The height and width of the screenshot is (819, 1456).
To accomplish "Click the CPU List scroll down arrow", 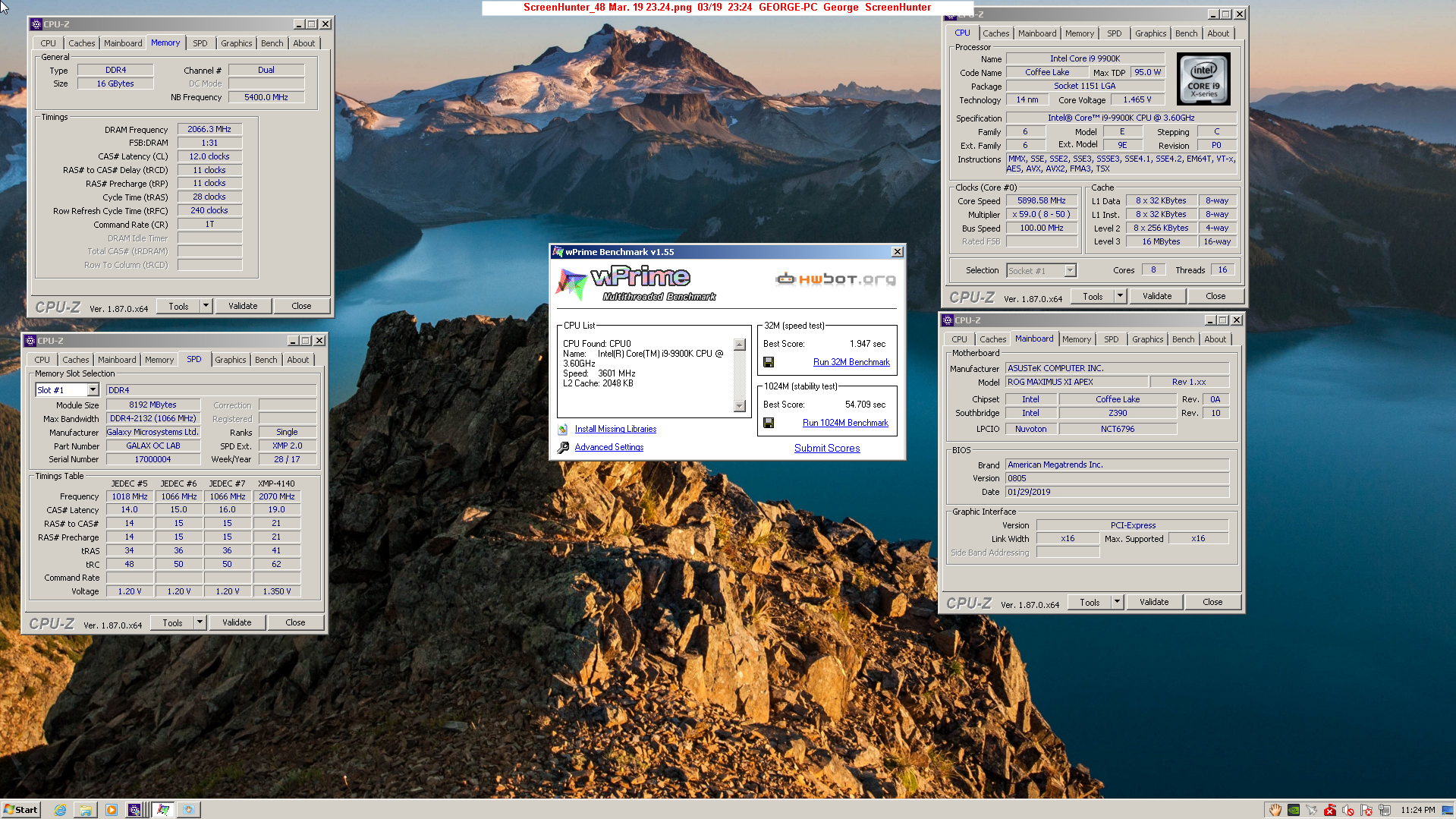I will coord(740,406).
